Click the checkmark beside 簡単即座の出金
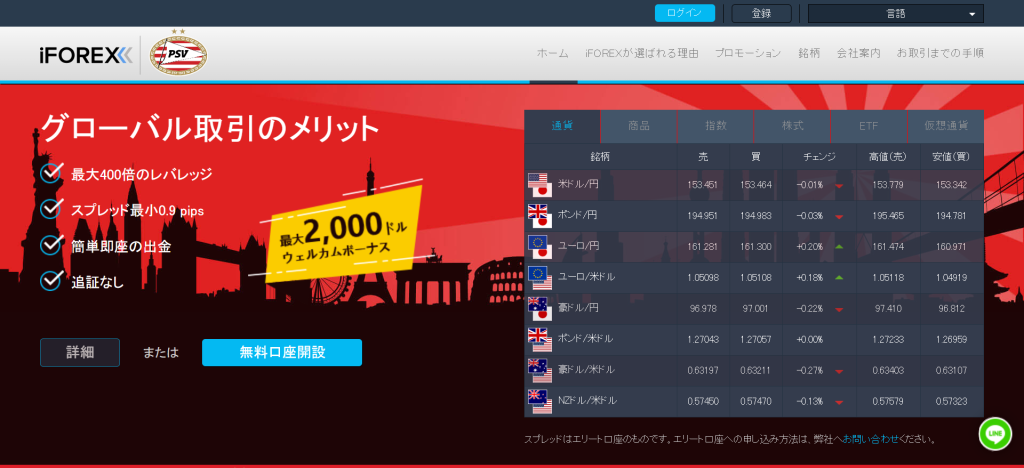The image size is (1024, 468). [x=52, y=246]
